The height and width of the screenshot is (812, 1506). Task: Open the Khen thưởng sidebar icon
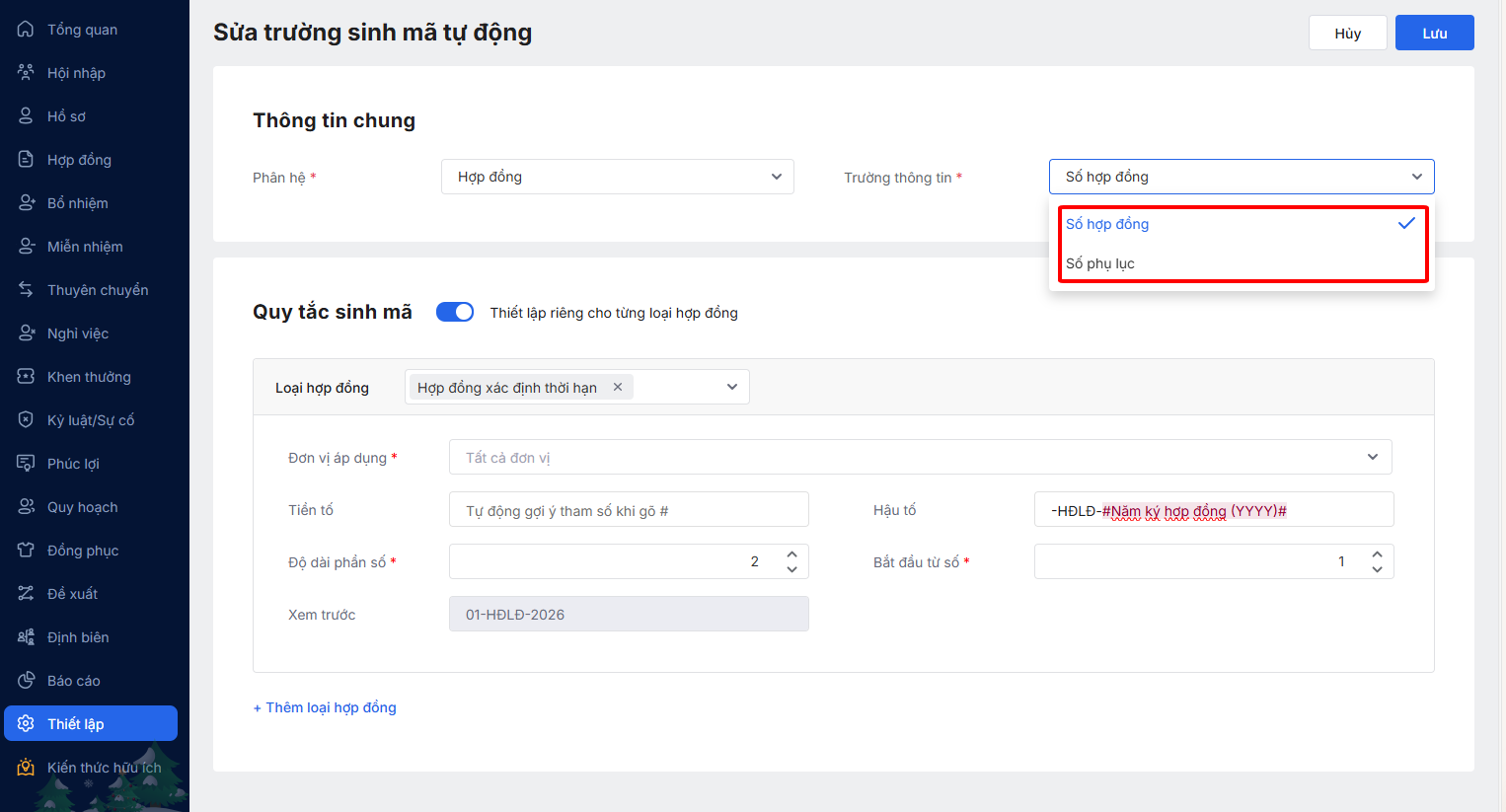(26, 377)
